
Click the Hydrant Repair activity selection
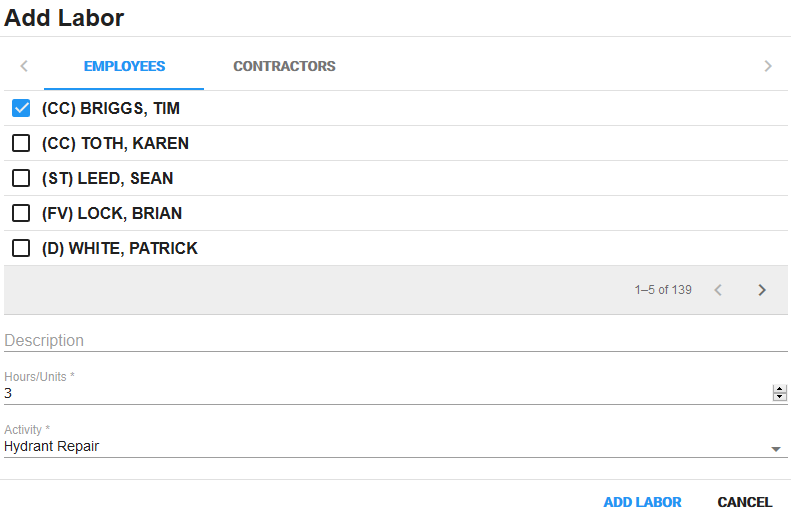click(380, 446)
